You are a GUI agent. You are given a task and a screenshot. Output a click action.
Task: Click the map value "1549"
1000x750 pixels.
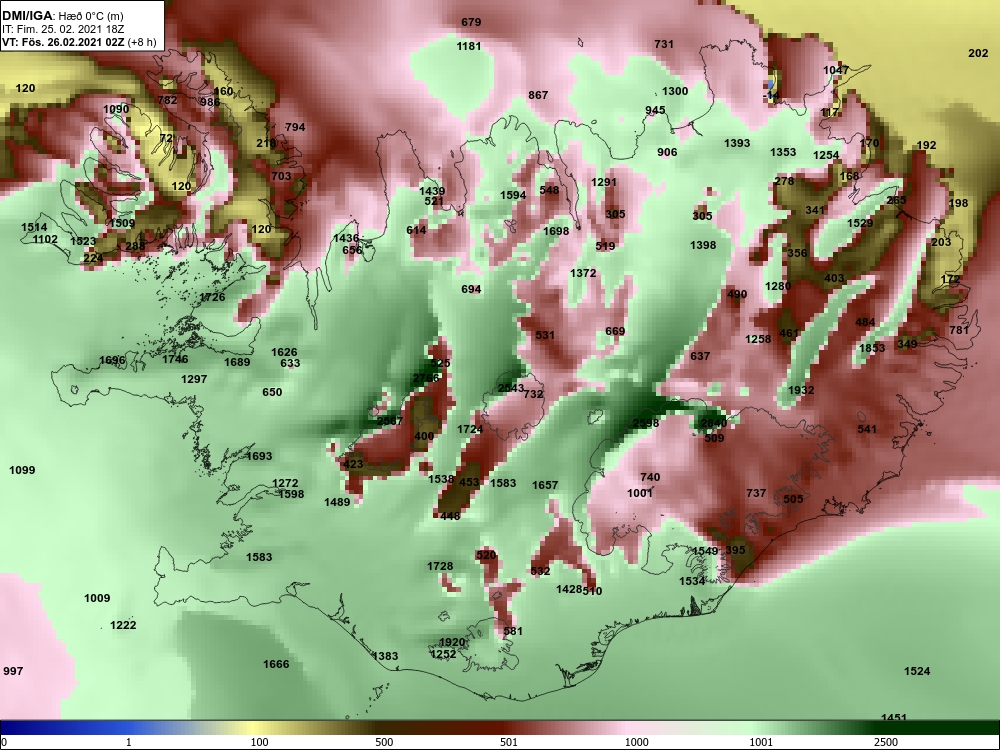click(705, 551)
